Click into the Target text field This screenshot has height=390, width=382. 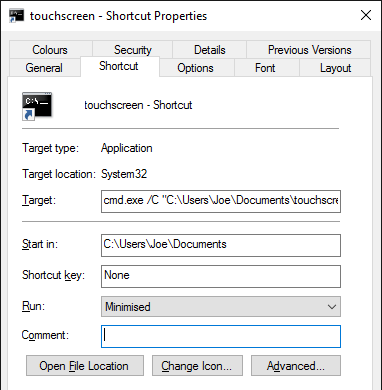pos(221,201)
